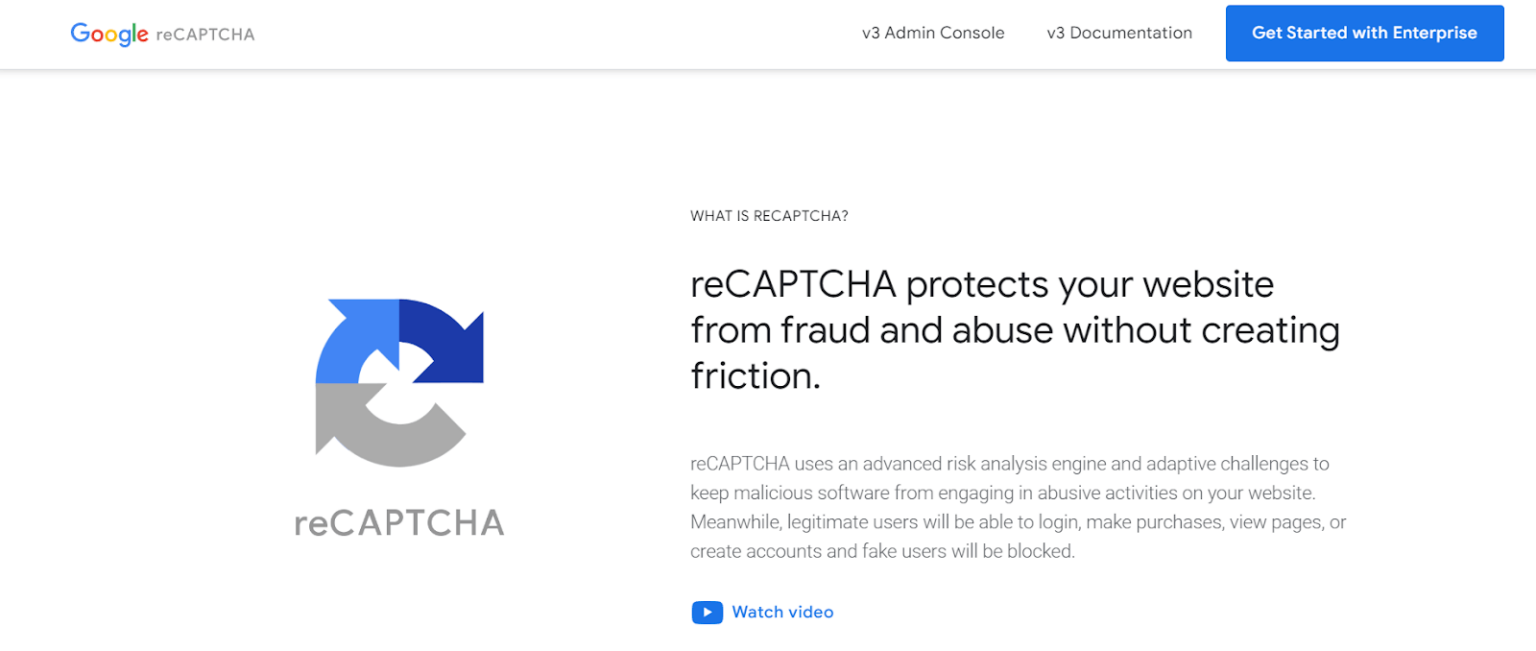Select the paragraph describing the risk analysis engine
The width and height of the screenshot is (1536, 651).
click(1017, 506)
